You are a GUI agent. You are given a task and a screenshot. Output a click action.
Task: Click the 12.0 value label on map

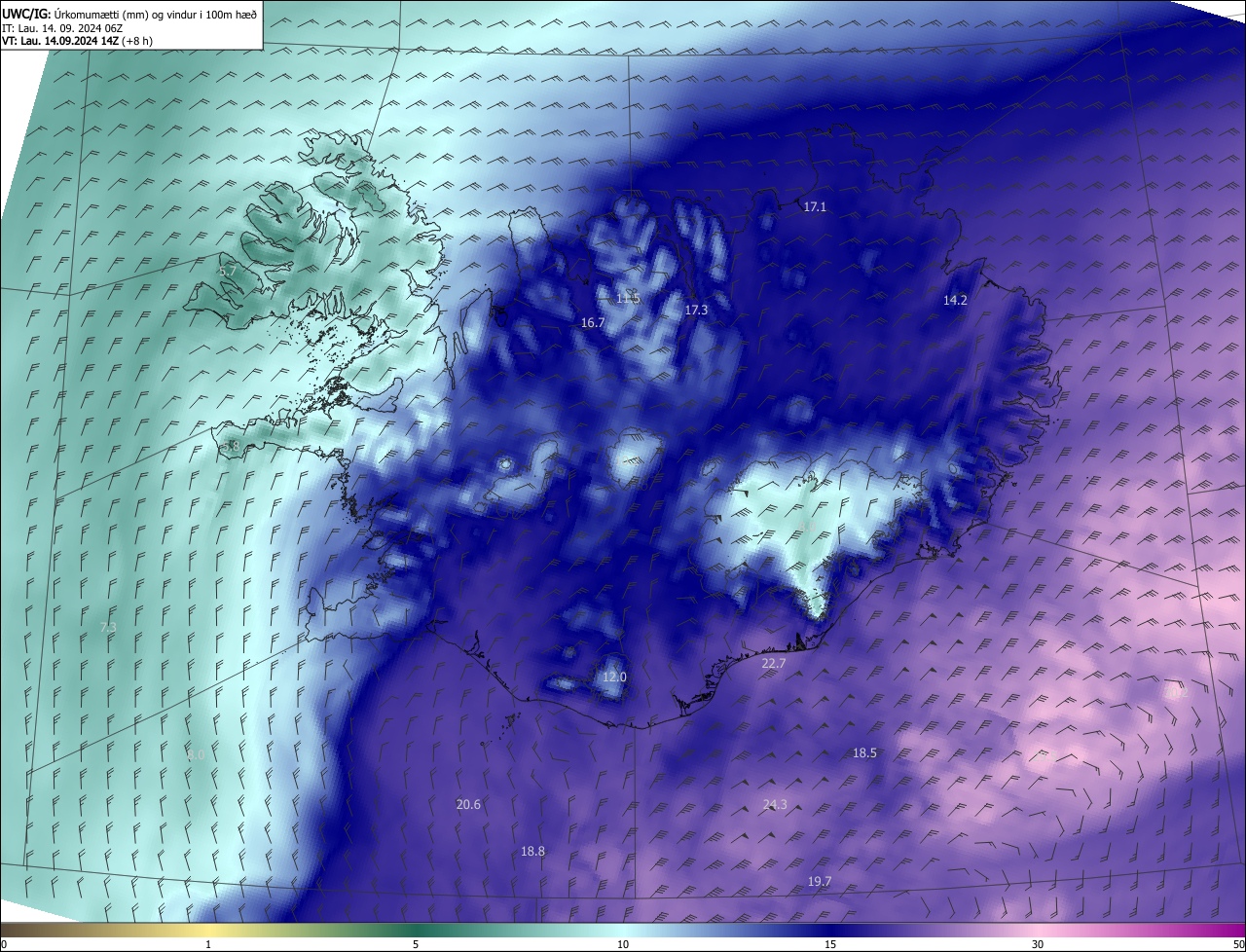click(x=614, y=677)
